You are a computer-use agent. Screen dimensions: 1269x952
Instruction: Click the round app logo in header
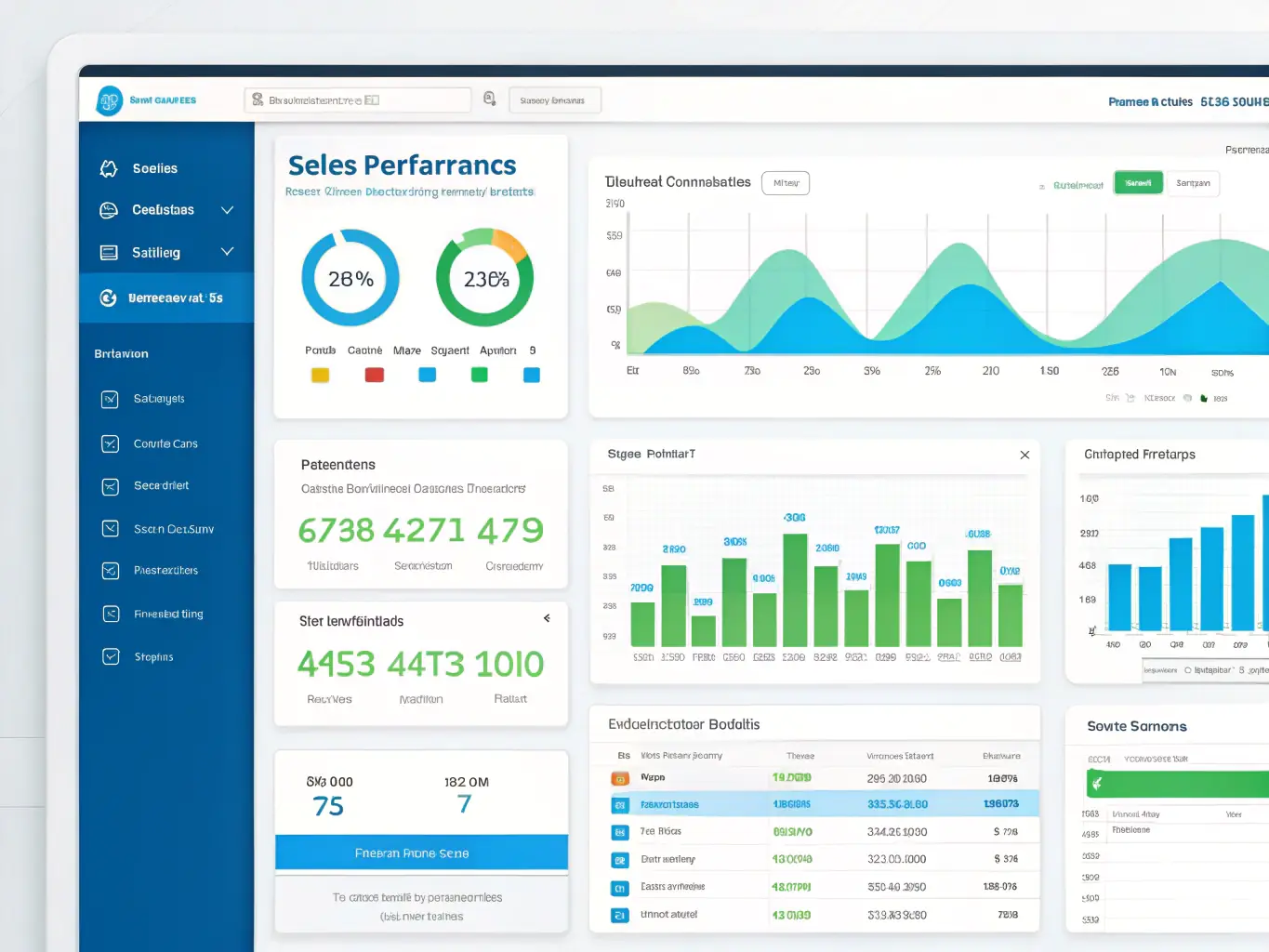110,100
